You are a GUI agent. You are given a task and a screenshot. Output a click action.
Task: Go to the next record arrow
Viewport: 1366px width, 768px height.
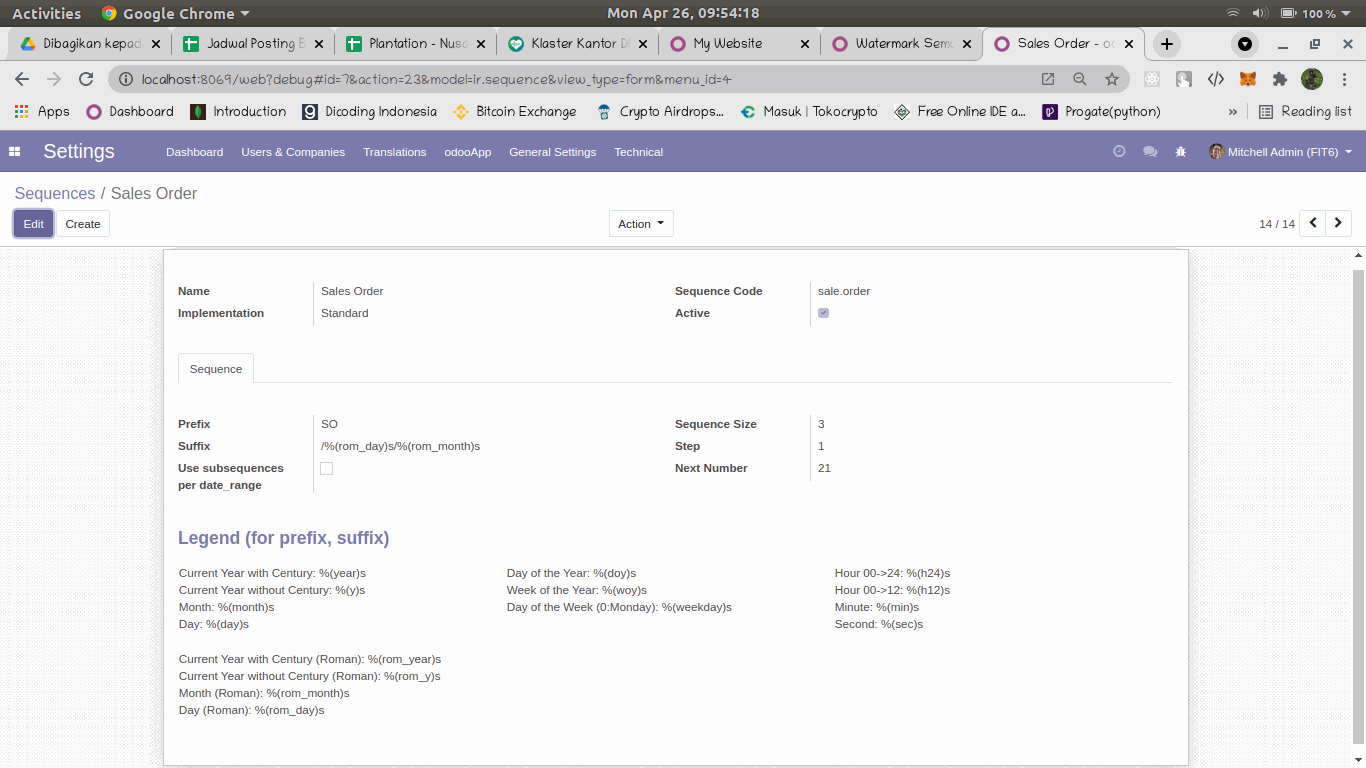[1338, 224]
